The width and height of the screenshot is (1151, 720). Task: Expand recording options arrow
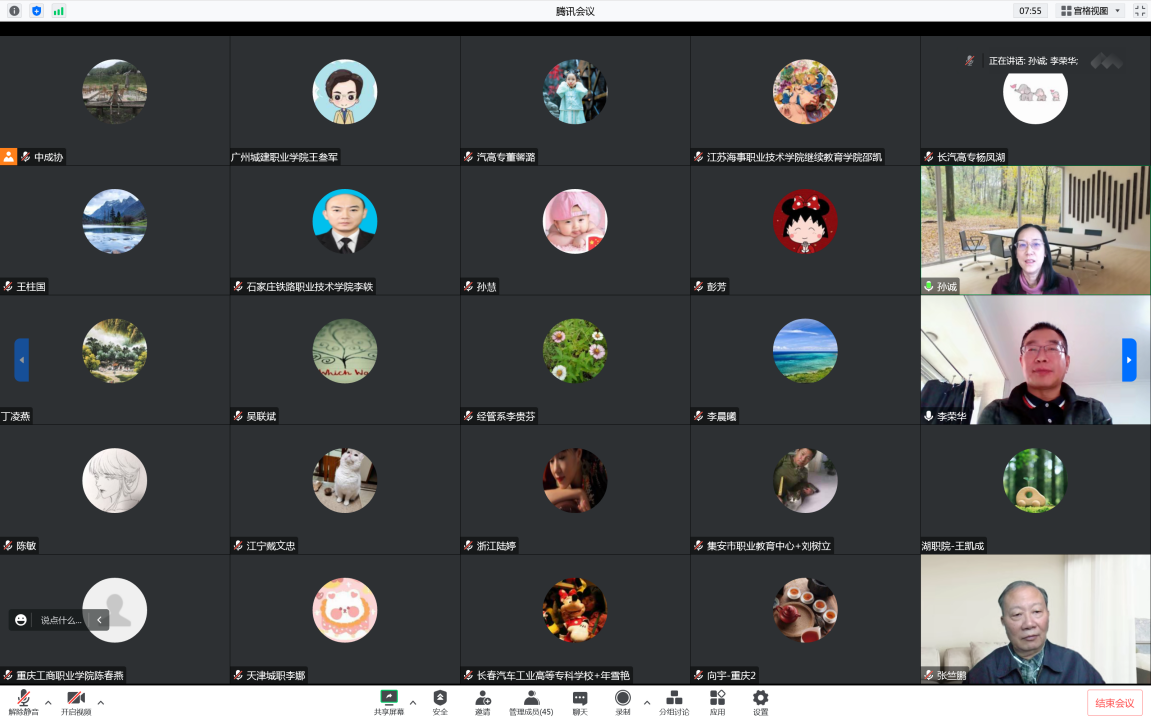pos(647,702)
